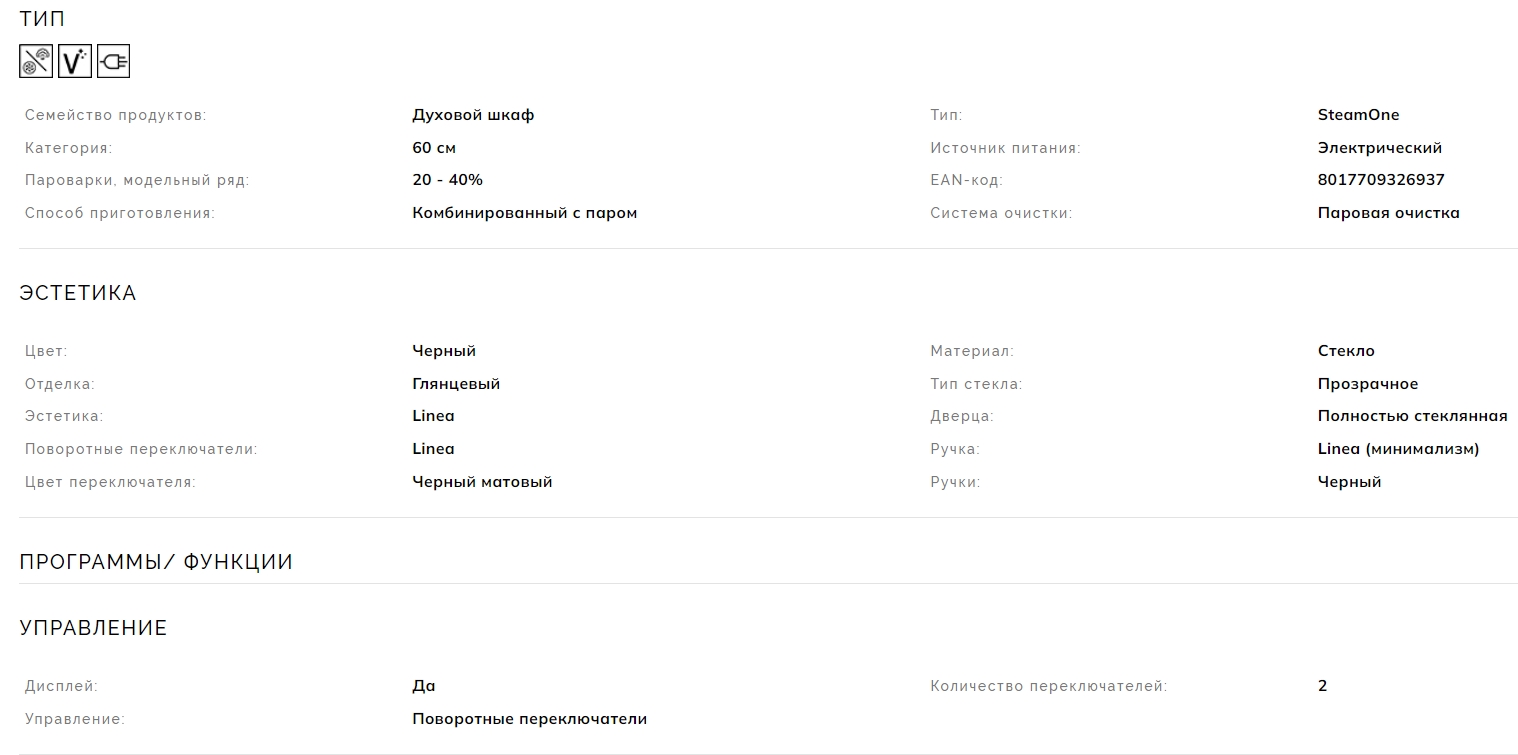Click the "Прозрачное" glass type value
1518x755 pixels.
1367,384
